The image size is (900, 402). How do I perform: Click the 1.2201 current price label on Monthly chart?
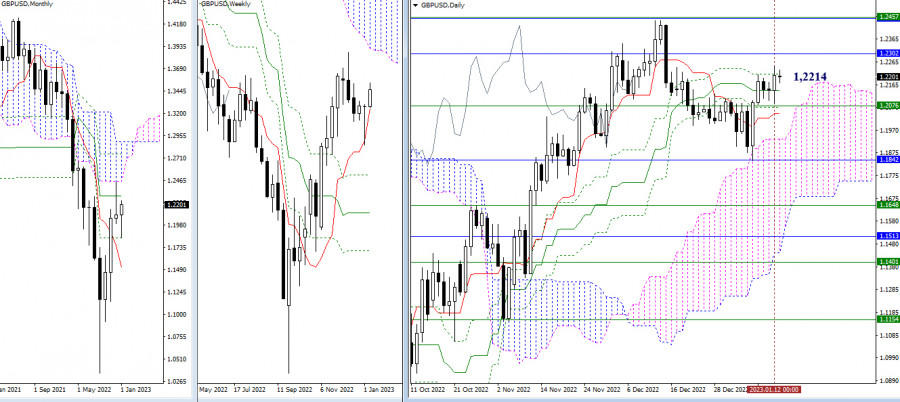click(x=176, y=204)
